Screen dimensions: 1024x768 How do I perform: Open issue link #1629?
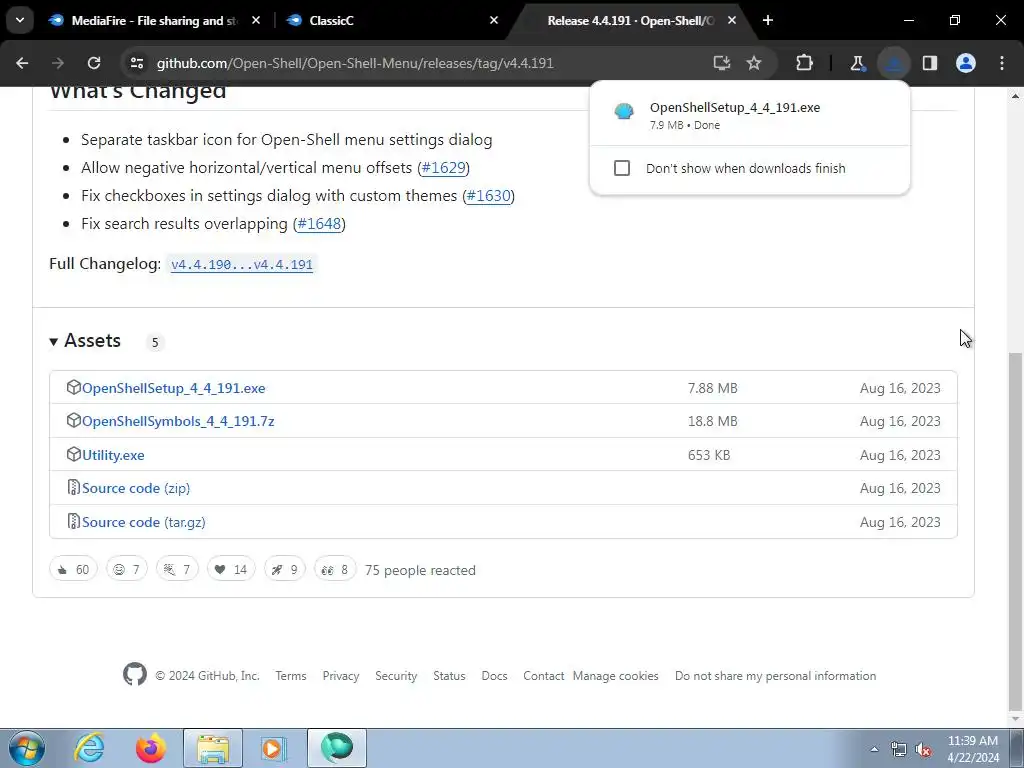coord(443,168)
